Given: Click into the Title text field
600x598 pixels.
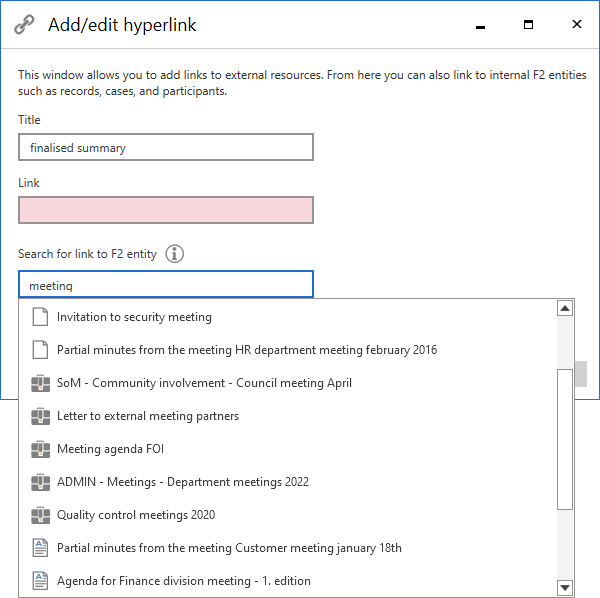Looking at the screenshot, I should coord(165,148).
